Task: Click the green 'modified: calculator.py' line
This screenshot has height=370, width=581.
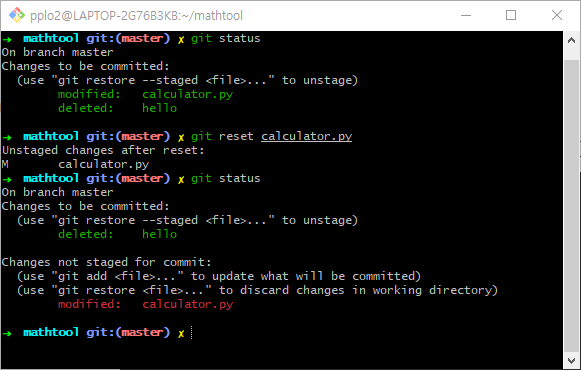Action: [145, 94]
